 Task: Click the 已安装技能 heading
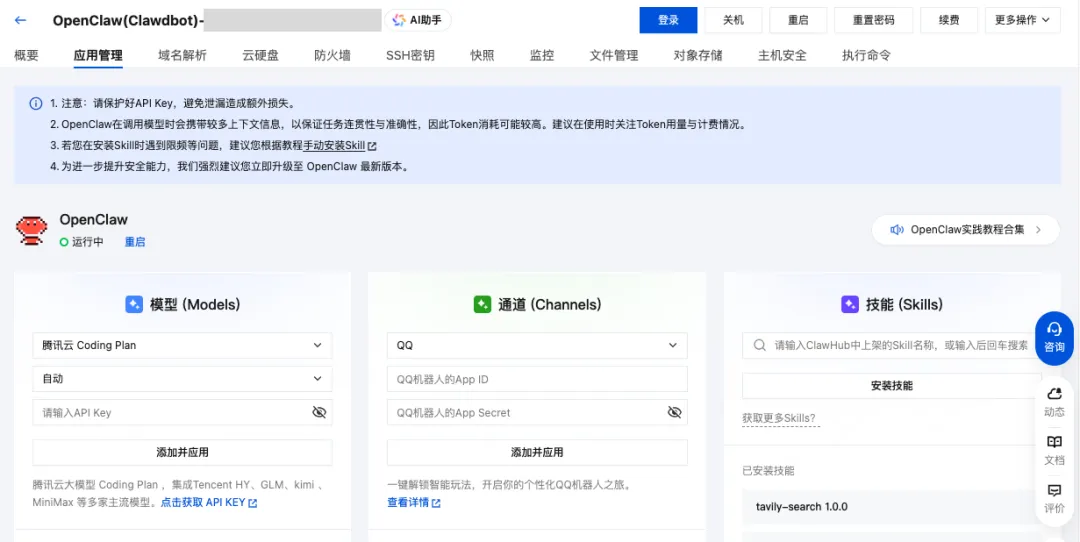pyautogui.click(x=768, y=471)
